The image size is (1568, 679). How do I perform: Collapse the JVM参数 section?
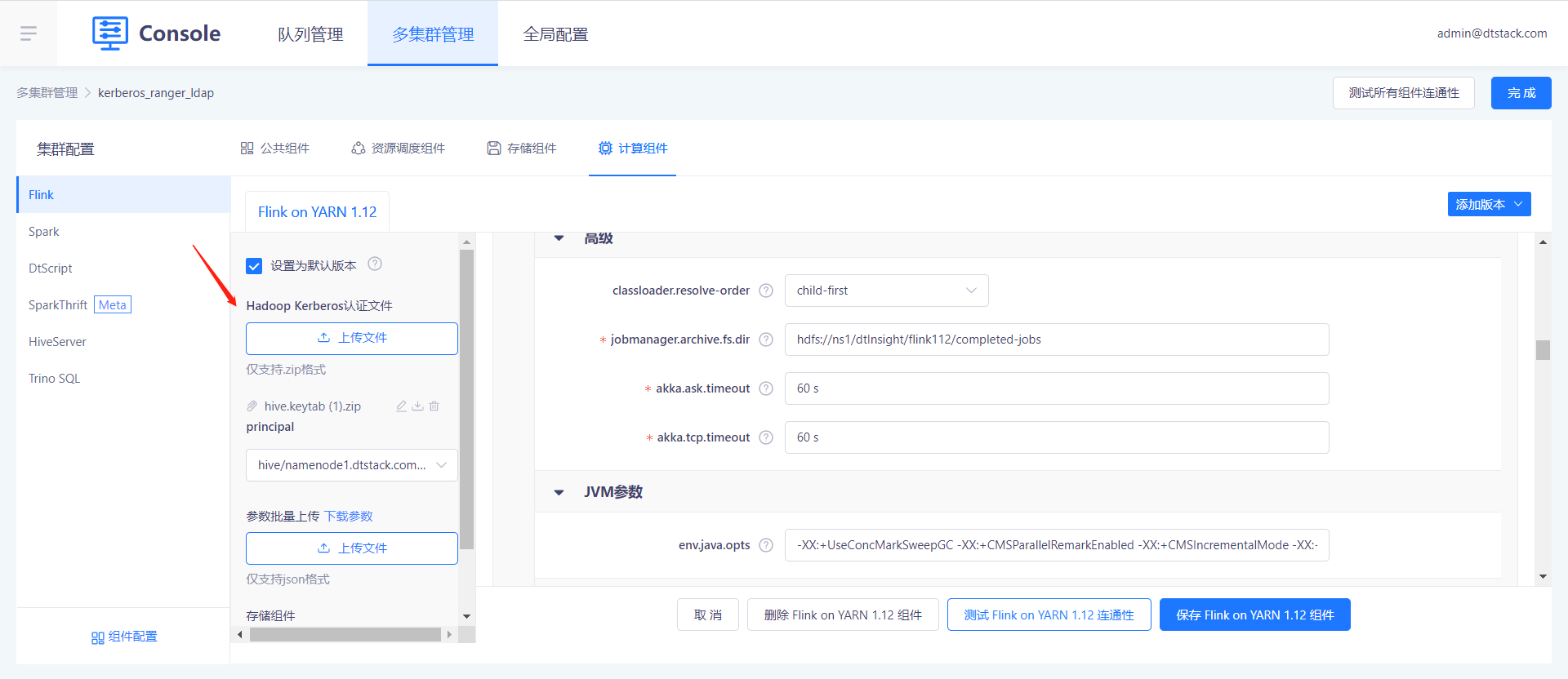coord(559,492)
